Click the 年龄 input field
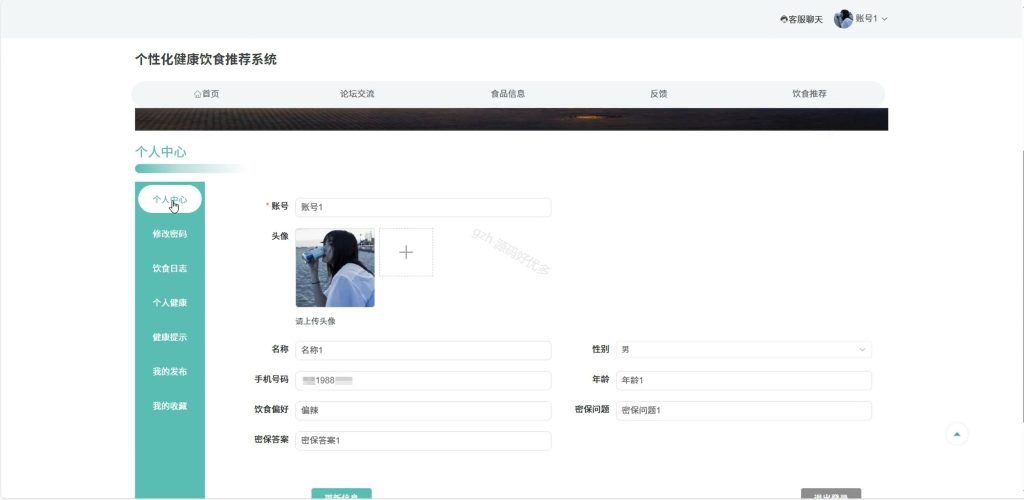This screenshot has height=500, width=1024. [744, 381]
